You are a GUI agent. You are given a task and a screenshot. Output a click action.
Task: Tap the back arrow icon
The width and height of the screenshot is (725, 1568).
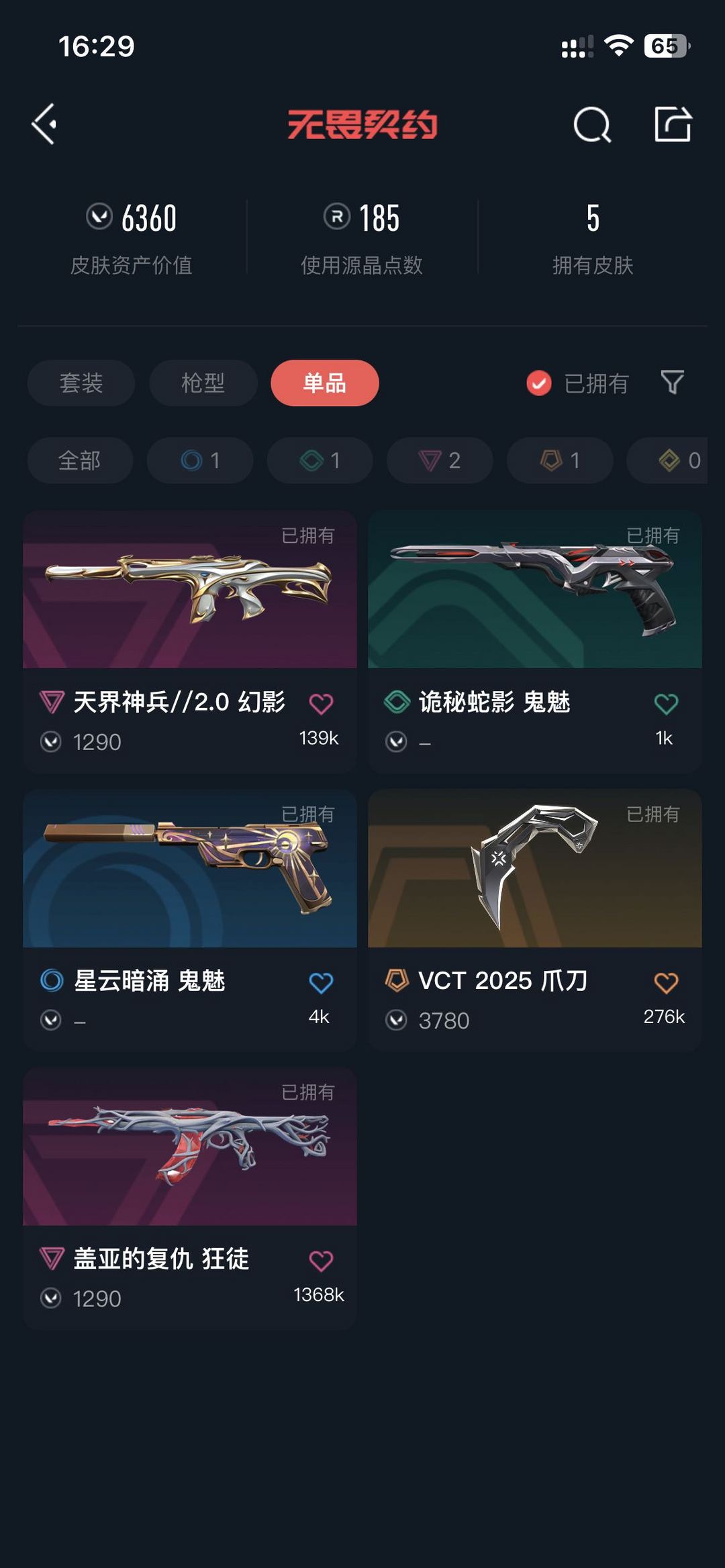(44, 124)
